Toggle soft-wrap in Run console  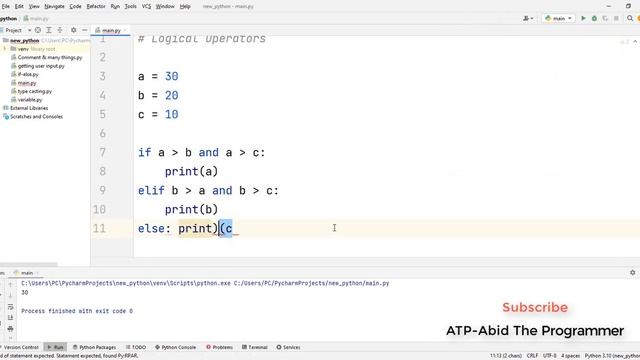pyautogui.click(x=10, y=307)
